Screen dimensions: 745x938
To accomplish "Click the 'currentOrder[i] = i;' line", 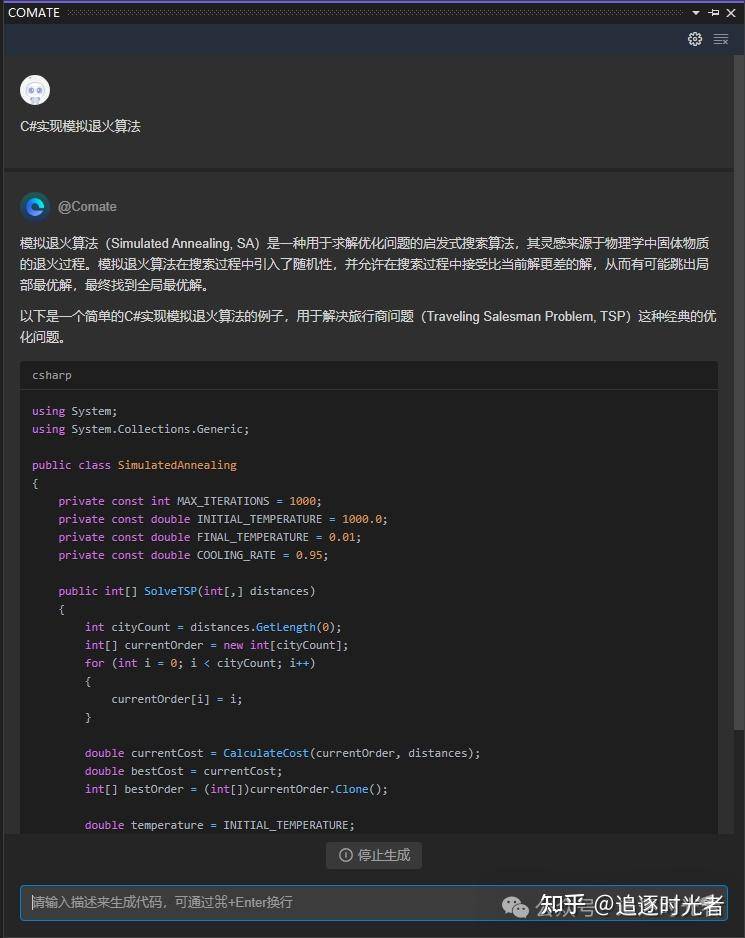I will tap(177, 699).
